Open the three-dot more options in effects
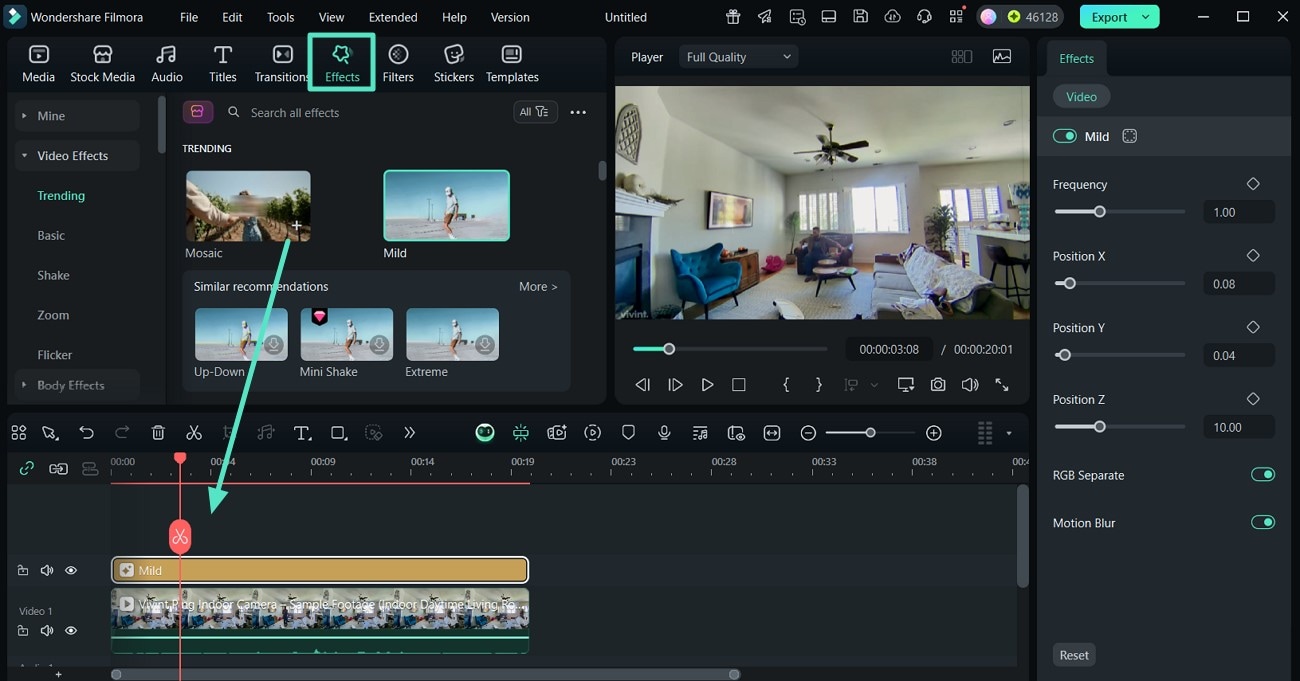The image size is (1300, 681). [578, 113]
